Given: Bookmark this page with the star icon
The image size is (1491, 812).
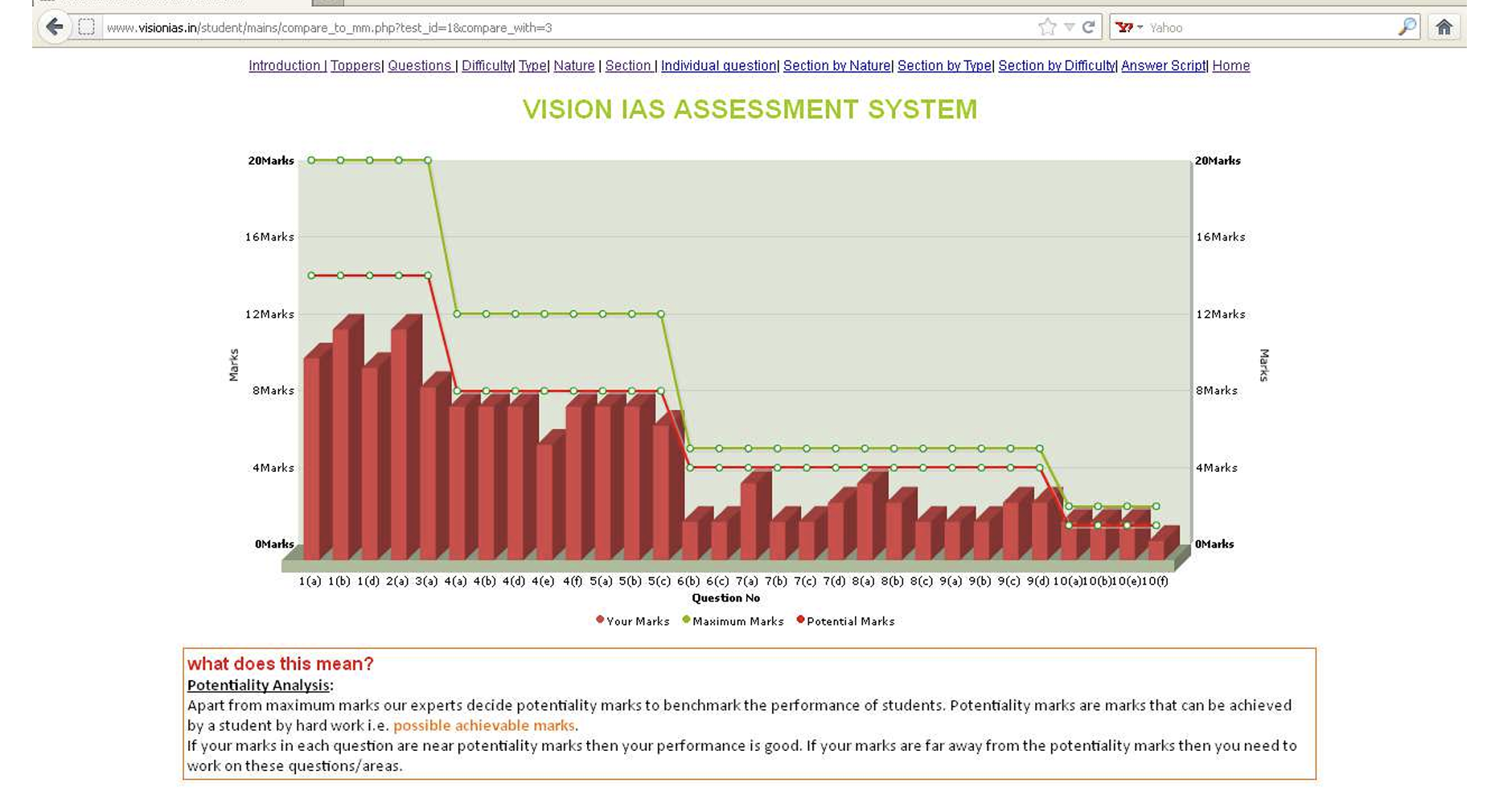Looking at the screenshot, I should click(1047, 27).
